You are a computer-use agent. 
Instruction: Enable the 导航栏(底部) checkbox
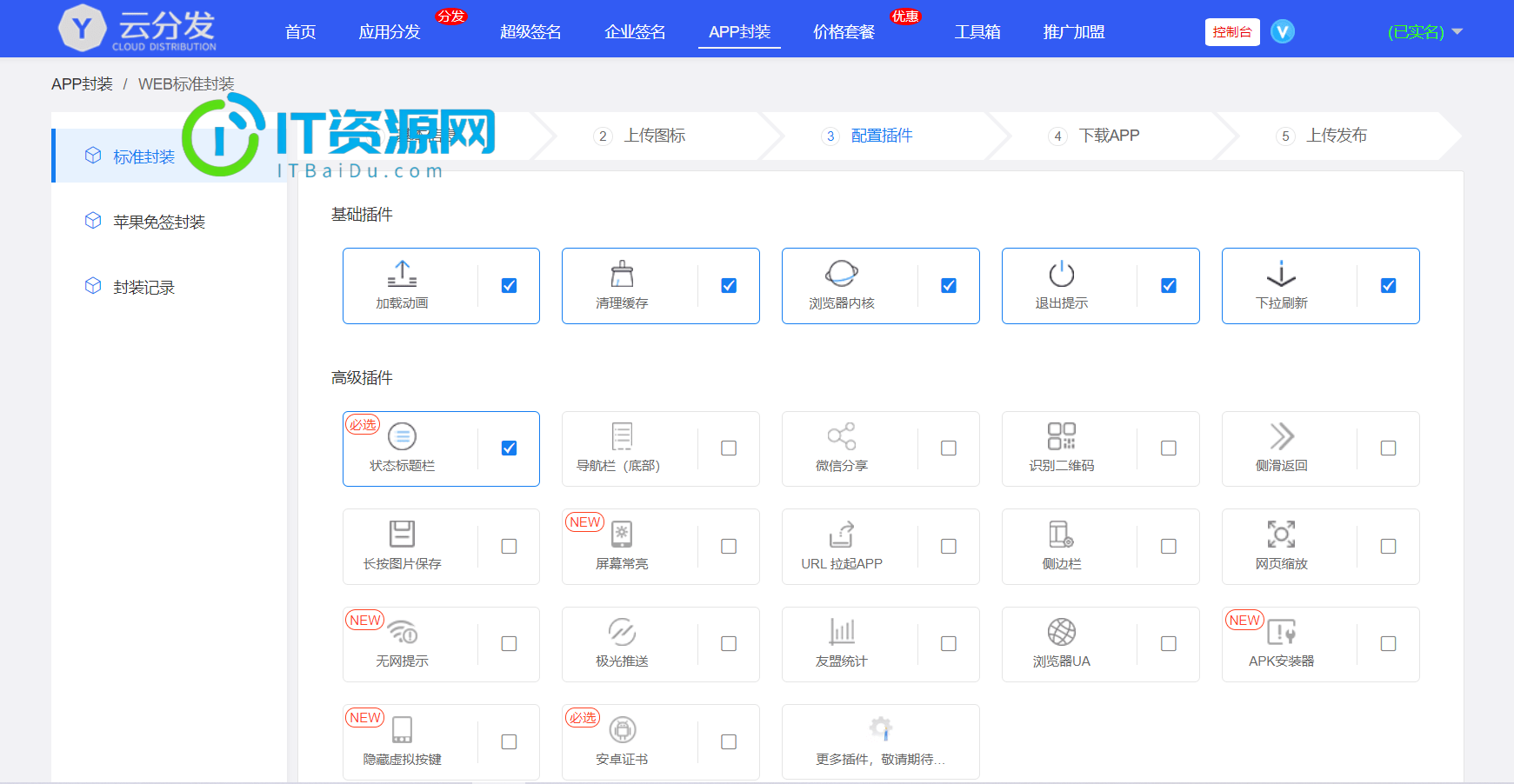click(x=729, y=448)
